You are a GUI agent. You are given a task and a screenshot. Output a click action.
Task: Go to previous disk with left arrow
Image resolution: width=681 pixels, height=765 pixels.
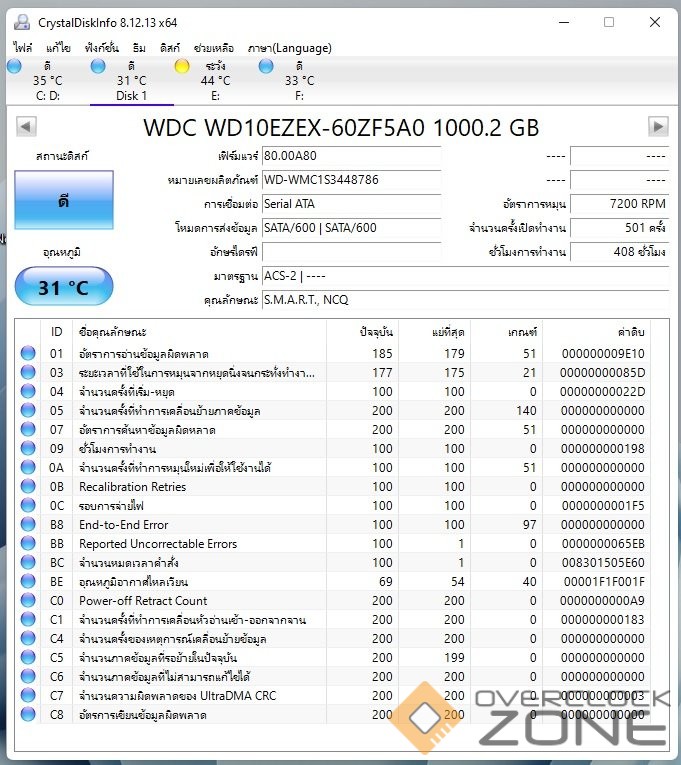(26, 127)
